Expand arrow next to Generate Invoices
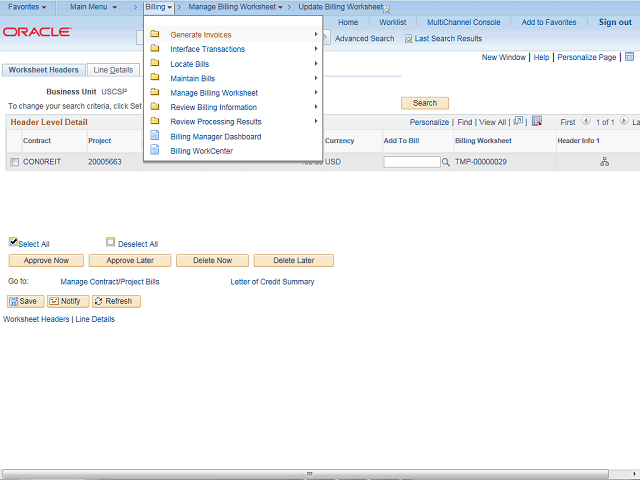Image resolution: width=640 pixels, height=480 pixels. tap(316, 34)
